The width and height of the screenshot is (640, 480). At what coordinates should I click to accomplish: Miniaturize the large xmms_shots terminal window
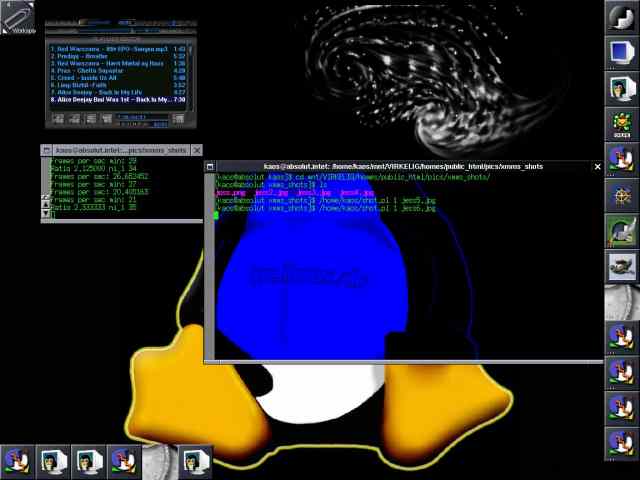(x=210, y=167)
